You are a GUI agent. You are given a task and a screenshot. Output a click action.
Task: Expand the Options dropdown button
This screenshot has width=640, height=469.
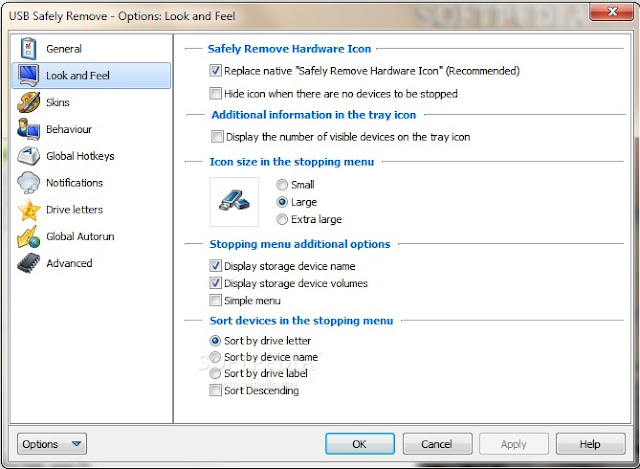[52, 444]
